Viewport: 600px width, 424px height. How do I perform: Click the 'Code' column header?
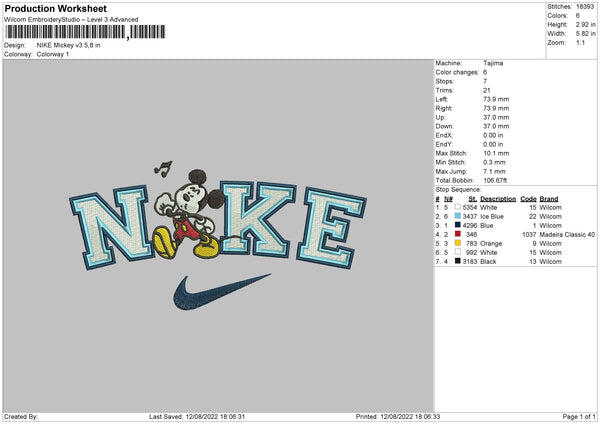click(528, 199)
